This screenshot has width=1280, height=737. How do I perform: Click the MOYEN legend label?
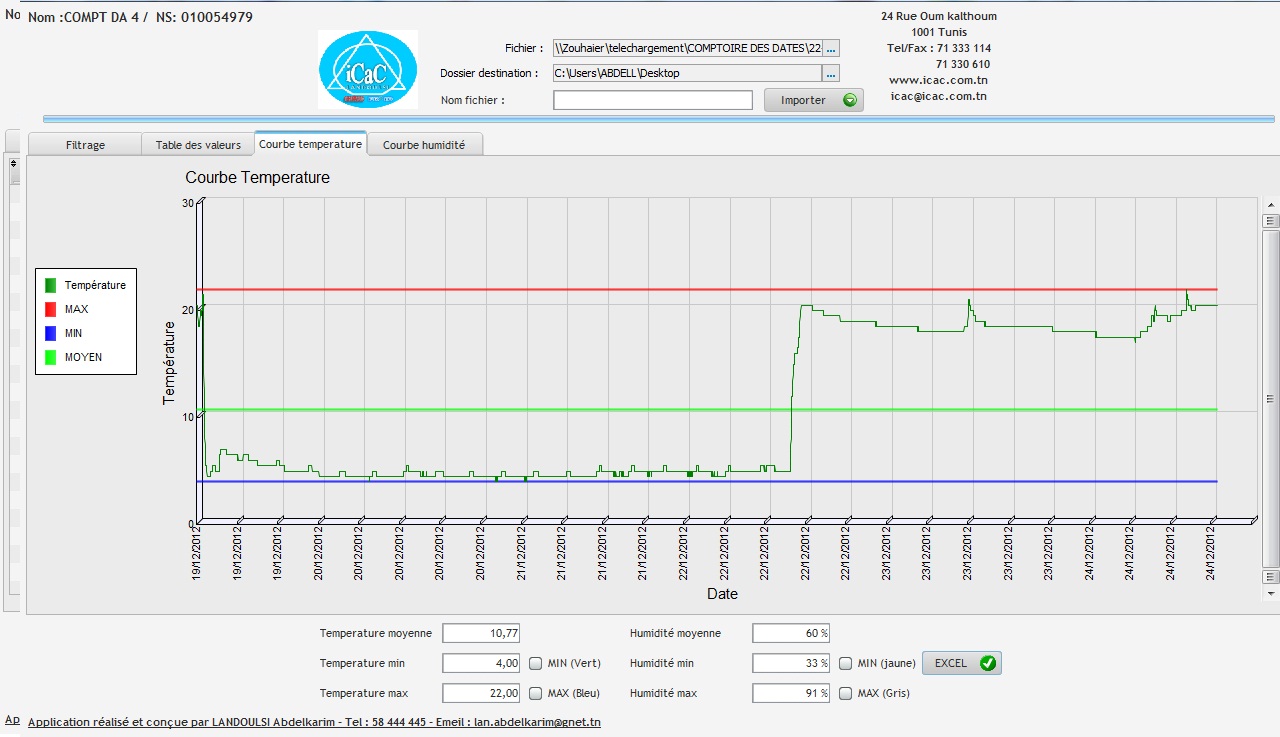[x=83, y=357]
